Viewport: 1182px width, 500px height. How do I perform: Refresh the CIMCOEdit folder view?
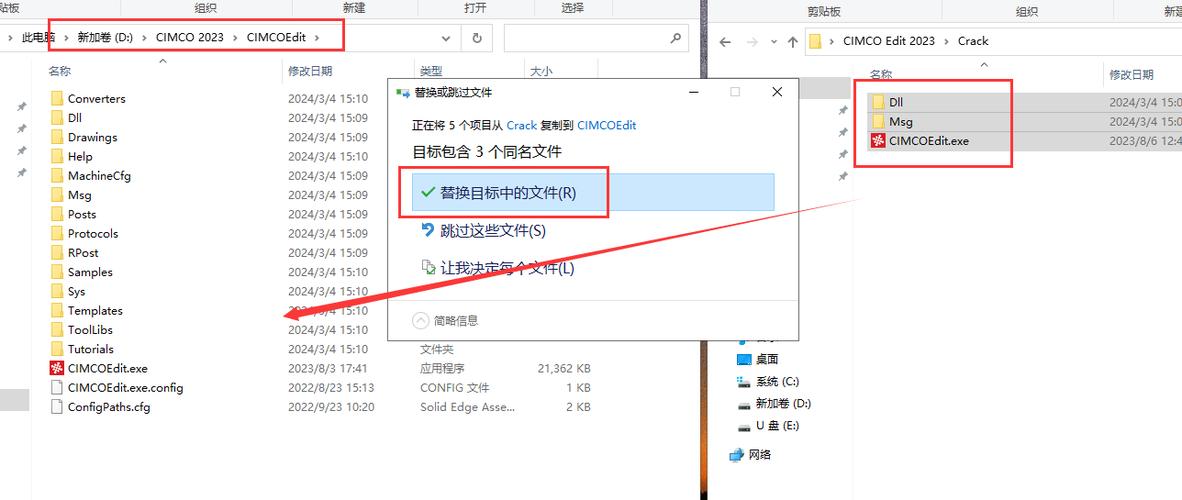[476, 38]
